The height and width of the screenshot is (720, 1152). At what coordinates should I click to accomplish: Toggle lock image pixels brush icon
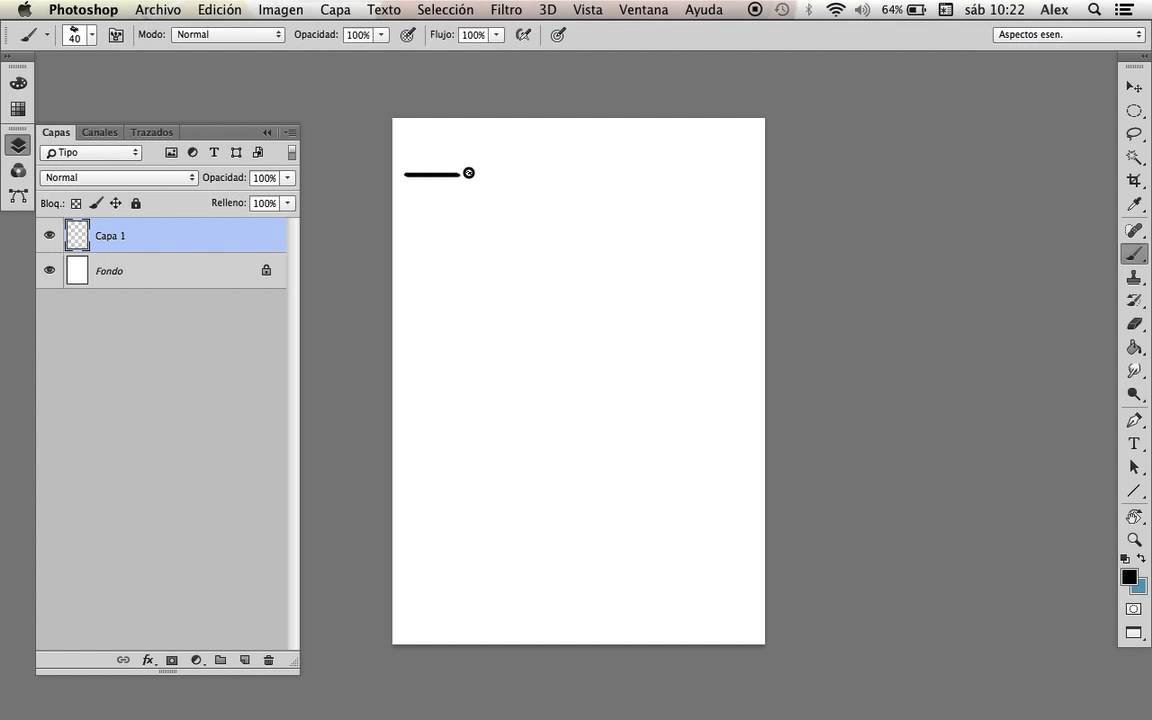tap(96, 204)
